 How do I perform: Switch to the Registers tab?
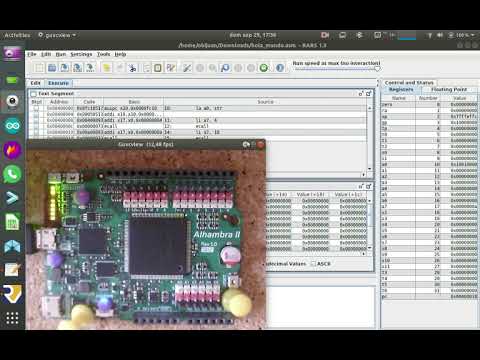tap(401, 90)
